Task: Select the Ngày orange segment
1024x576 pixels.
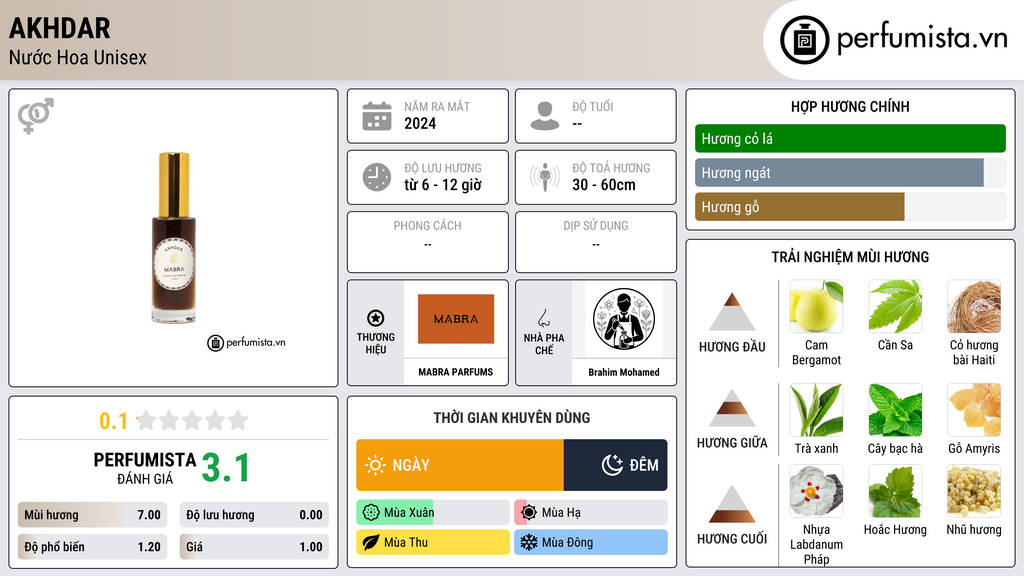Action: (x=460, y=465)
